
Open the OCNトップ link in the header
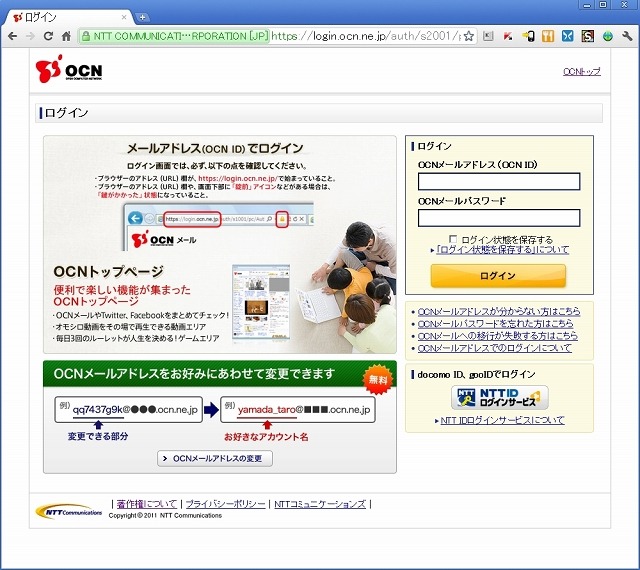coord(582,71)
